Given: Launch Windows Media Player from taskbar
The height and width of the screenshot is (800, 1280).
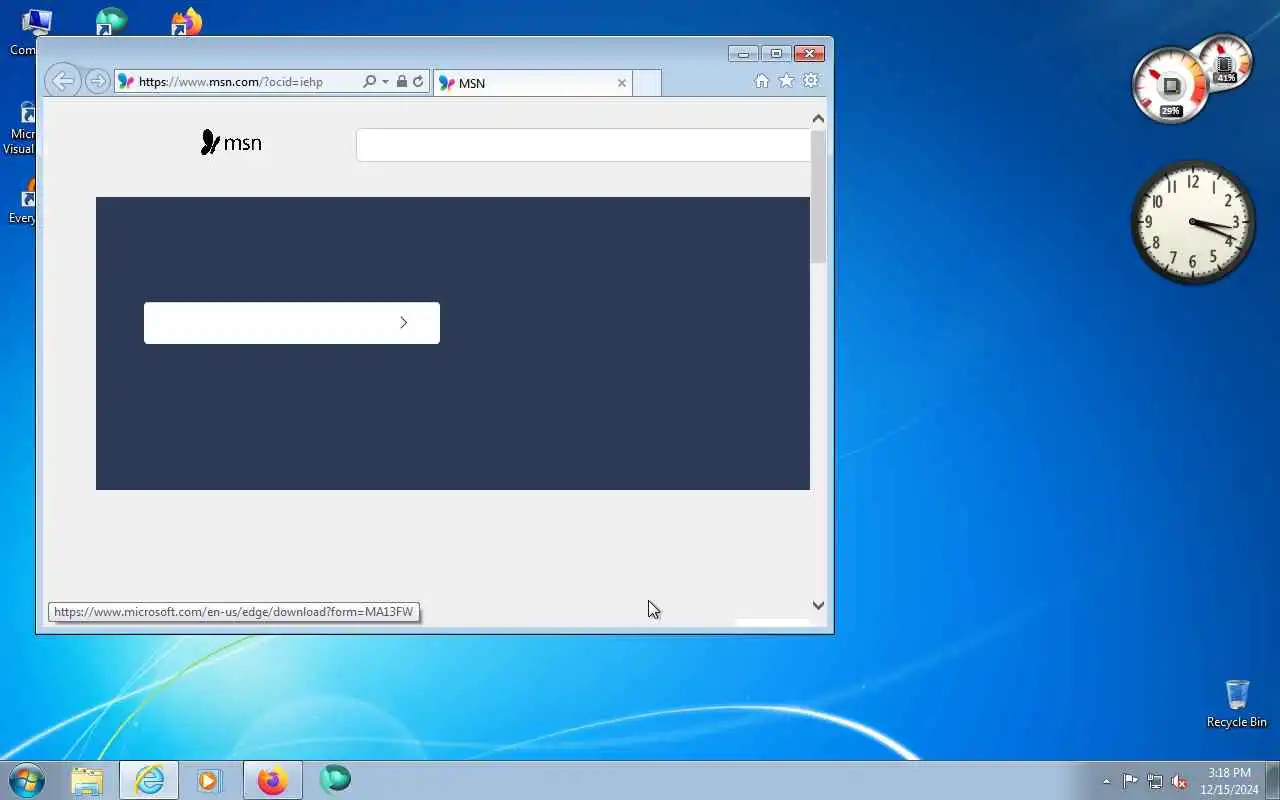Looking at the screenshot, I should (x=209, y=780).
